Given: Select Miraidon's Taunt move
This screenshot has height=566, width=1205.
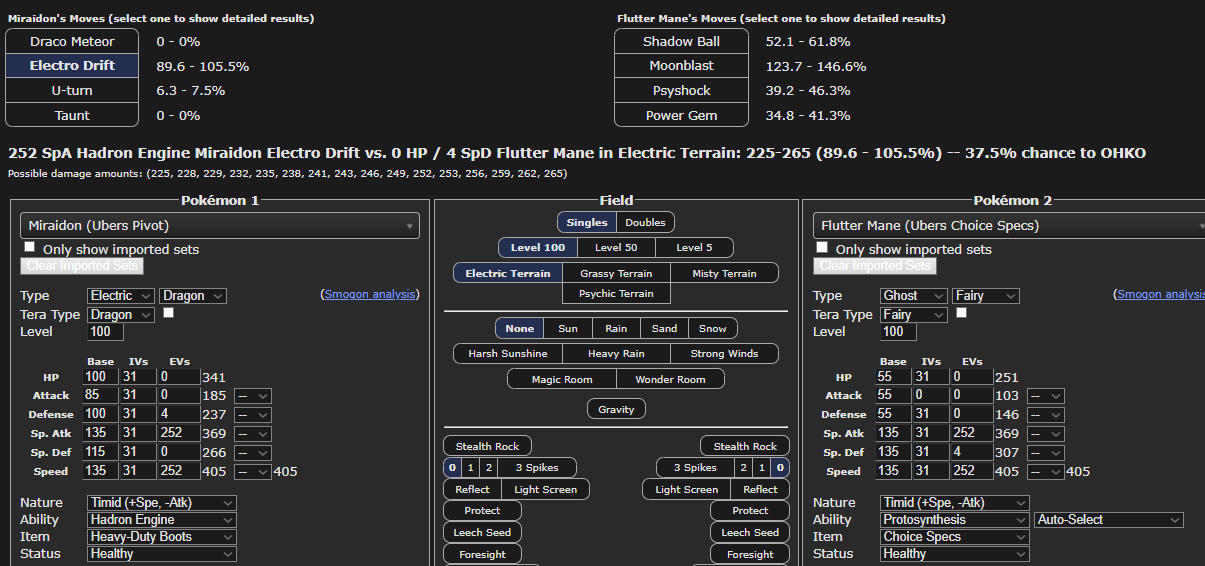Looking at the screenshot, I should click(72, 115).
